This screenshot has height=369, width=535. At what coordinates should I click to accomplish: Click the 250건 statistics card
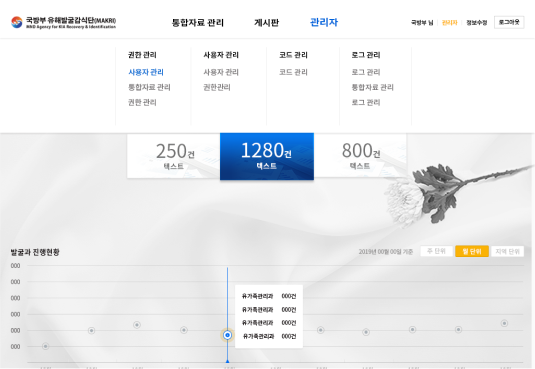coord(174,156)
